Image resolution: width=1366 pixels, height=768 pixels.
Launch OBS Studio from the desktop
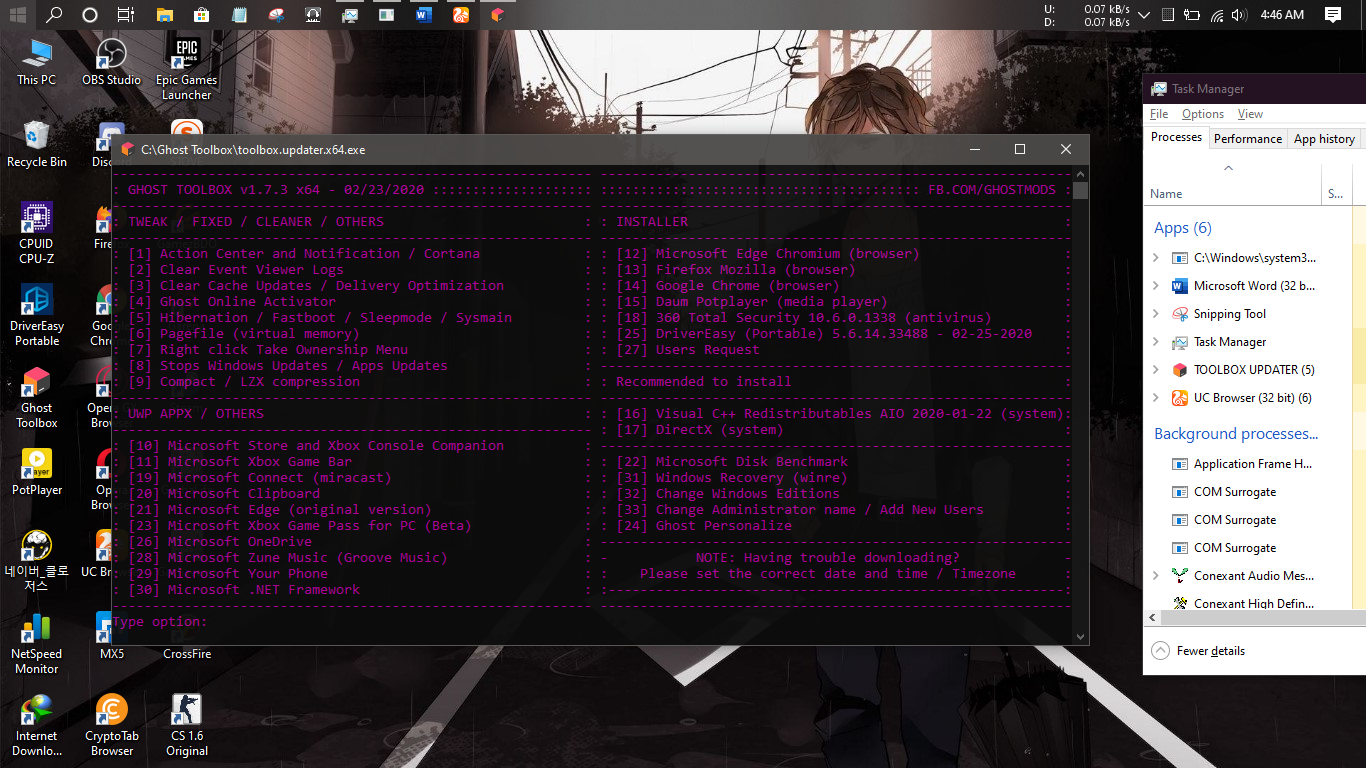click(x=111, y=62)
